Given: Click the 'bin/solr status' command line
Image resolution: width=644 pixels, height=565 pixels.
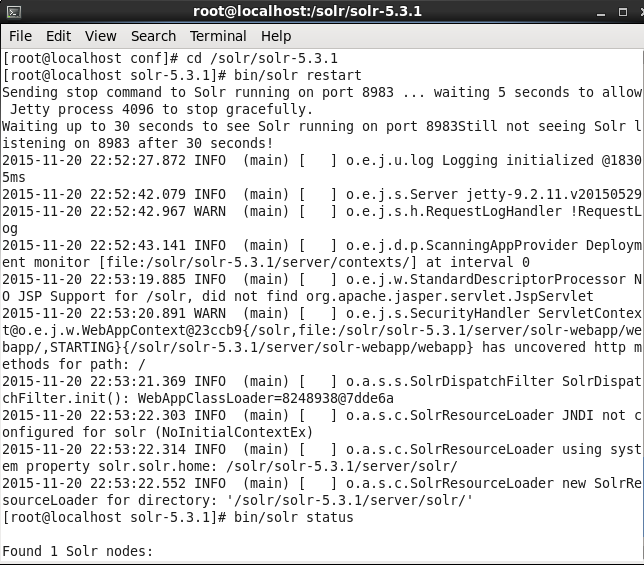Looking at the screenshot, I should (178, 518).
